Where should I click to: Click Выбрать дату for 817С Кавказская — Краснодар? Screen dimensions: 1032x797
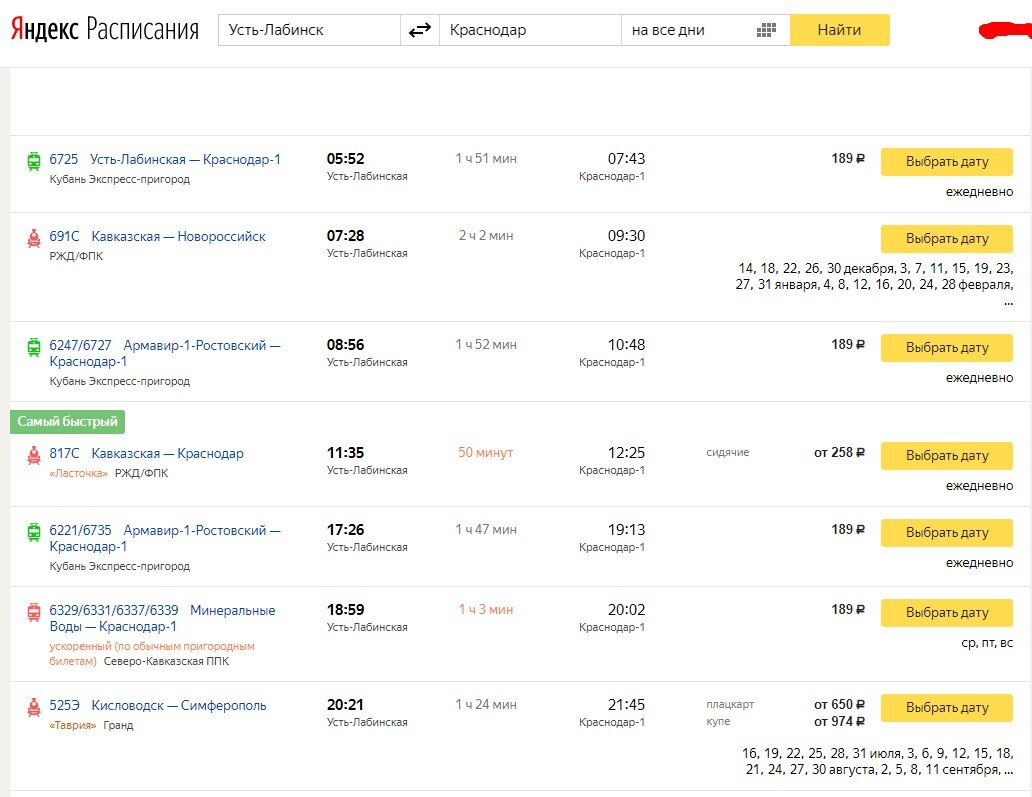(x=946, y=455)
